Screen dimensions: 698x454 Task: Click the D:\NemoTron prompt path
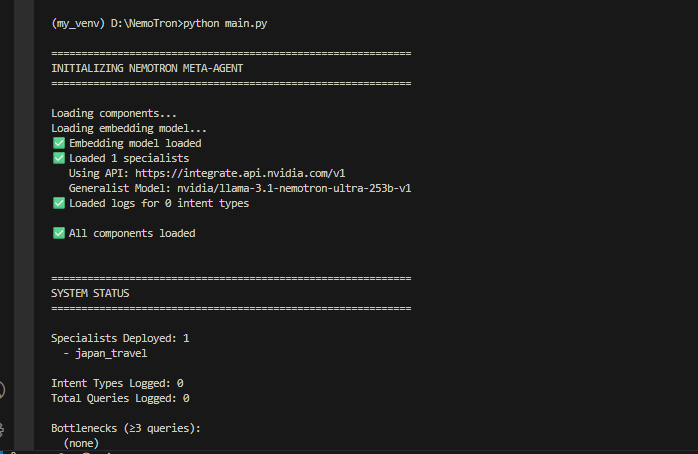[x=147, y=23]
